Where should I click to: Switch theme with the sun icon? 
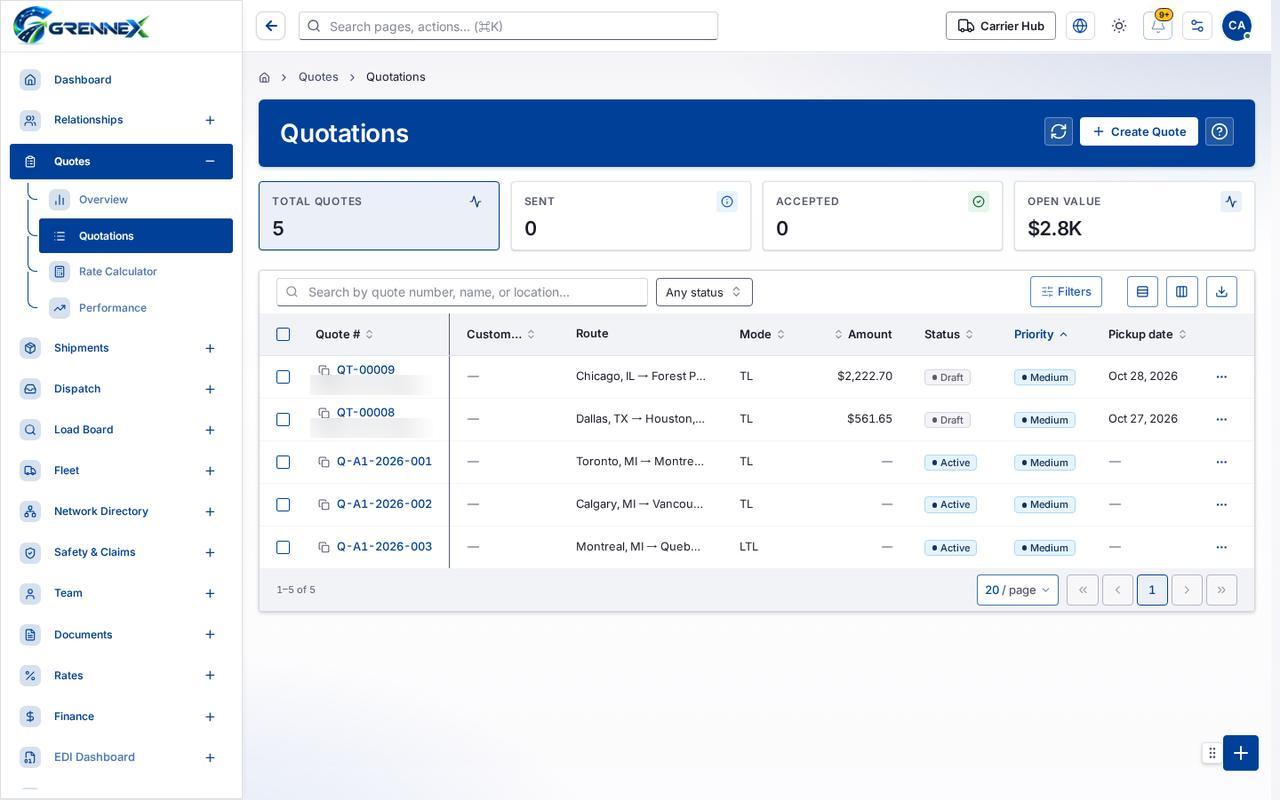point(1119,26)
